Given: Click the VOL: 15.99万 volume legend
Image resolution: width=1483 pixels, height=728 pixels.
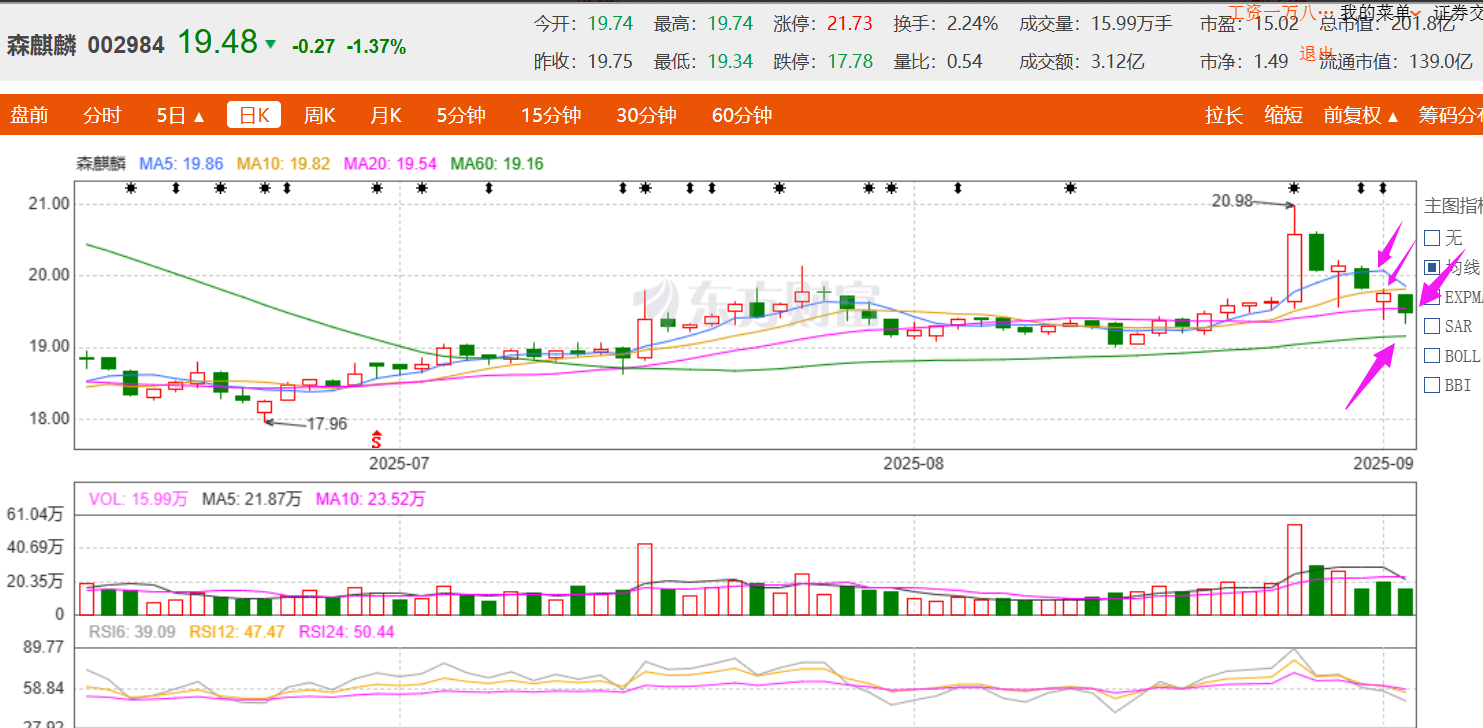Looking at the screenshot, I should (x=138, y=499).
